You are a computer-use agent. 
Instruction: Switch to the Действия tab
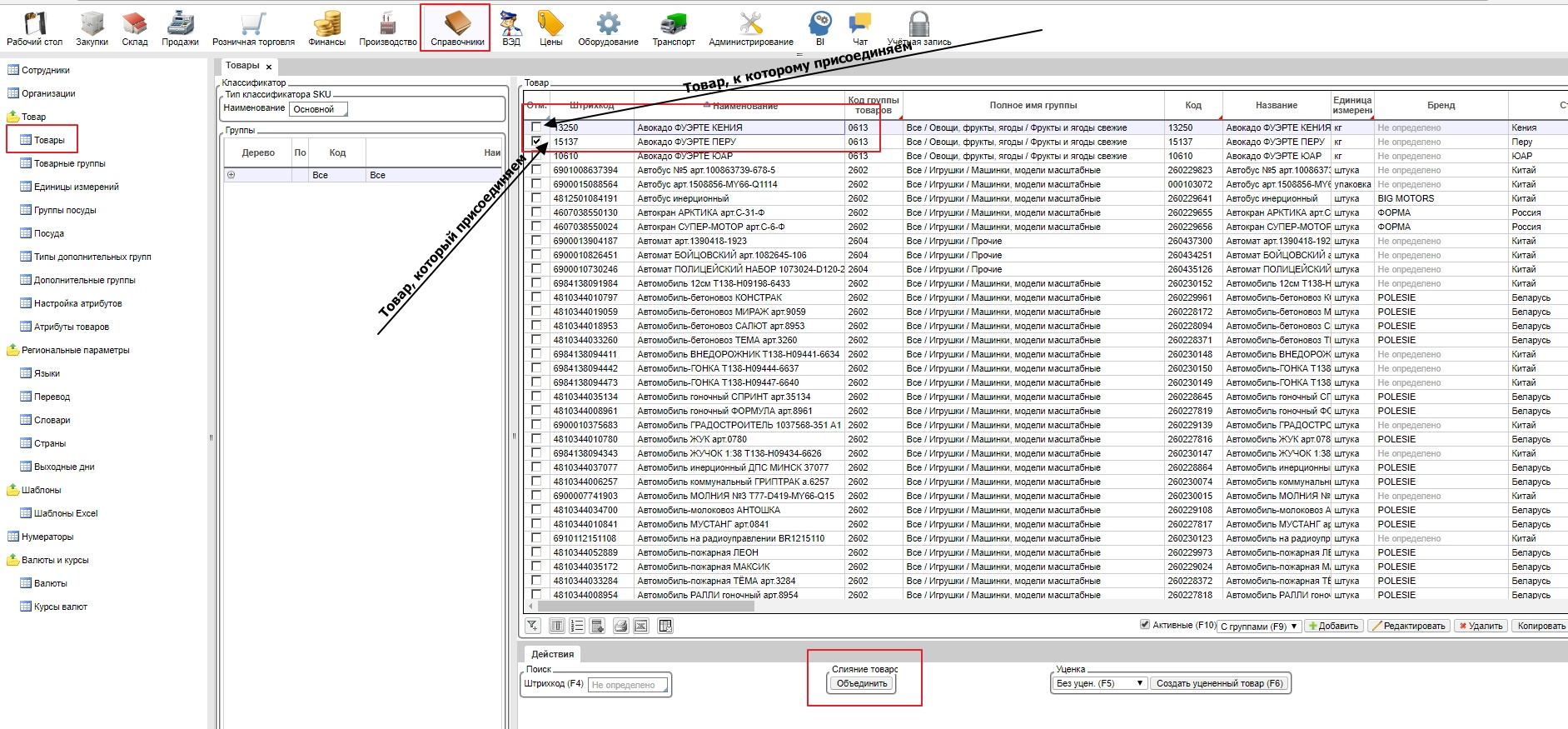(552, 654)
